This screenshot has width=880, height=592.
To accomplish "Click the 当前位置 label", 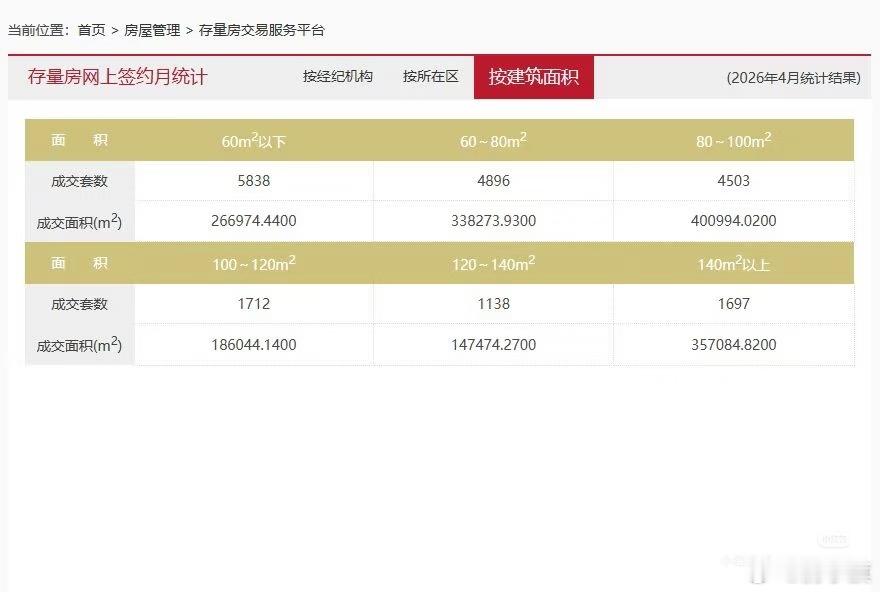I will point(38,30).
